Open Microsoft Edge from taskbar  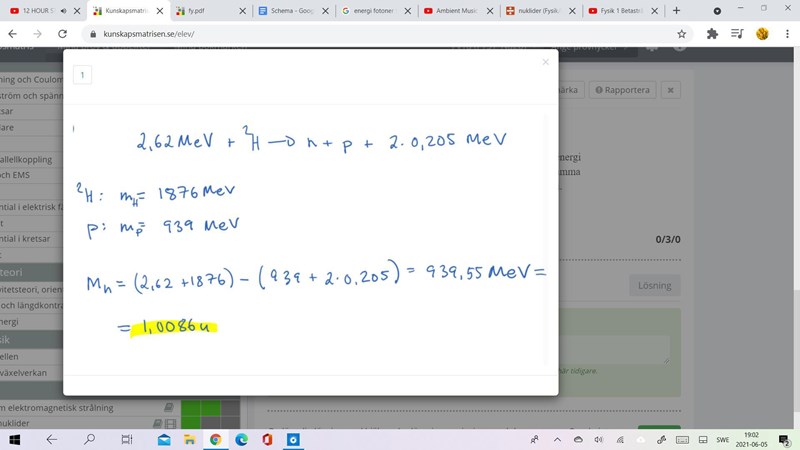[241, 439]
